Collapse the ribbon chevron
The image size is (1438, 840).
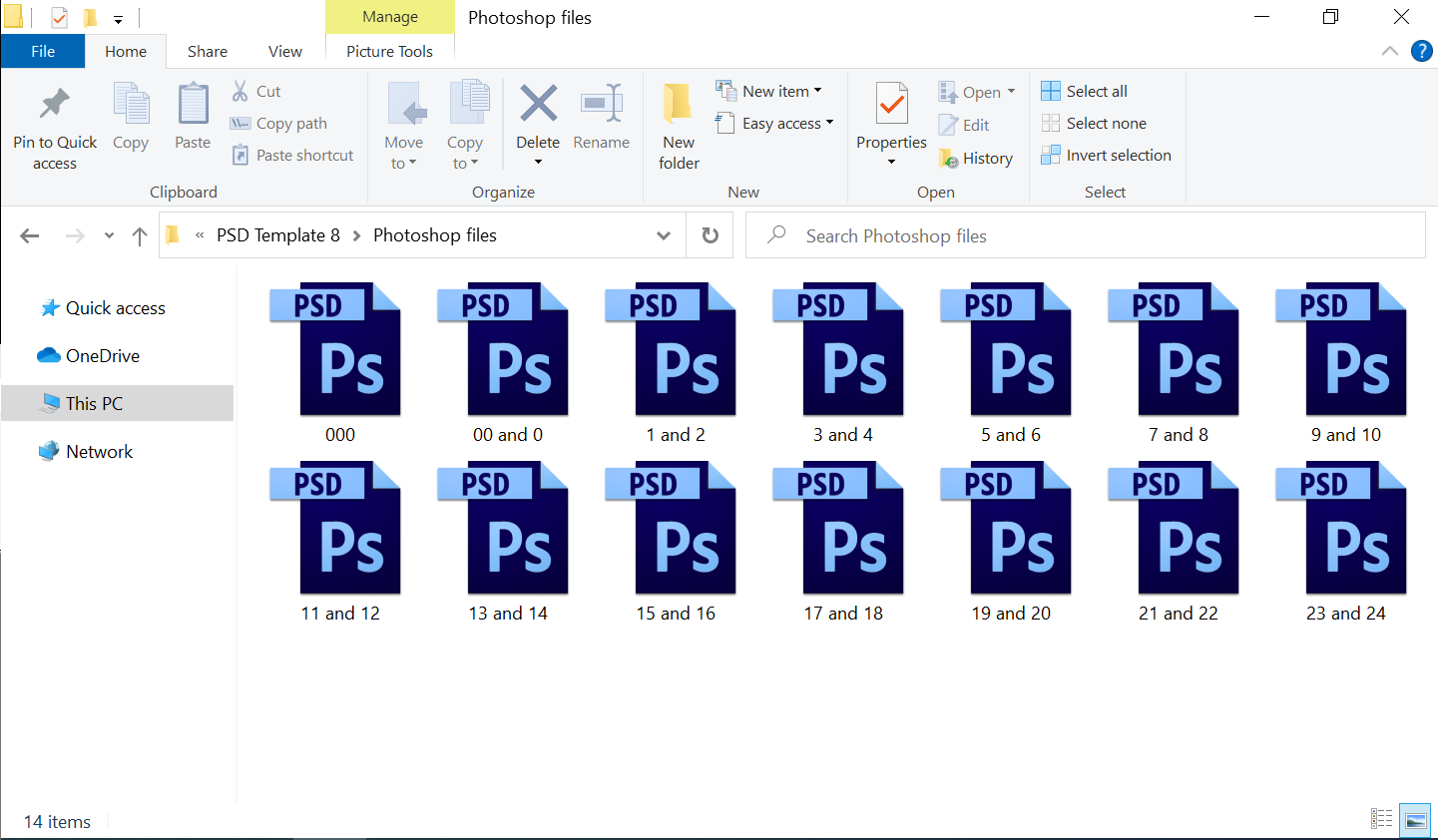[1390, 51]
